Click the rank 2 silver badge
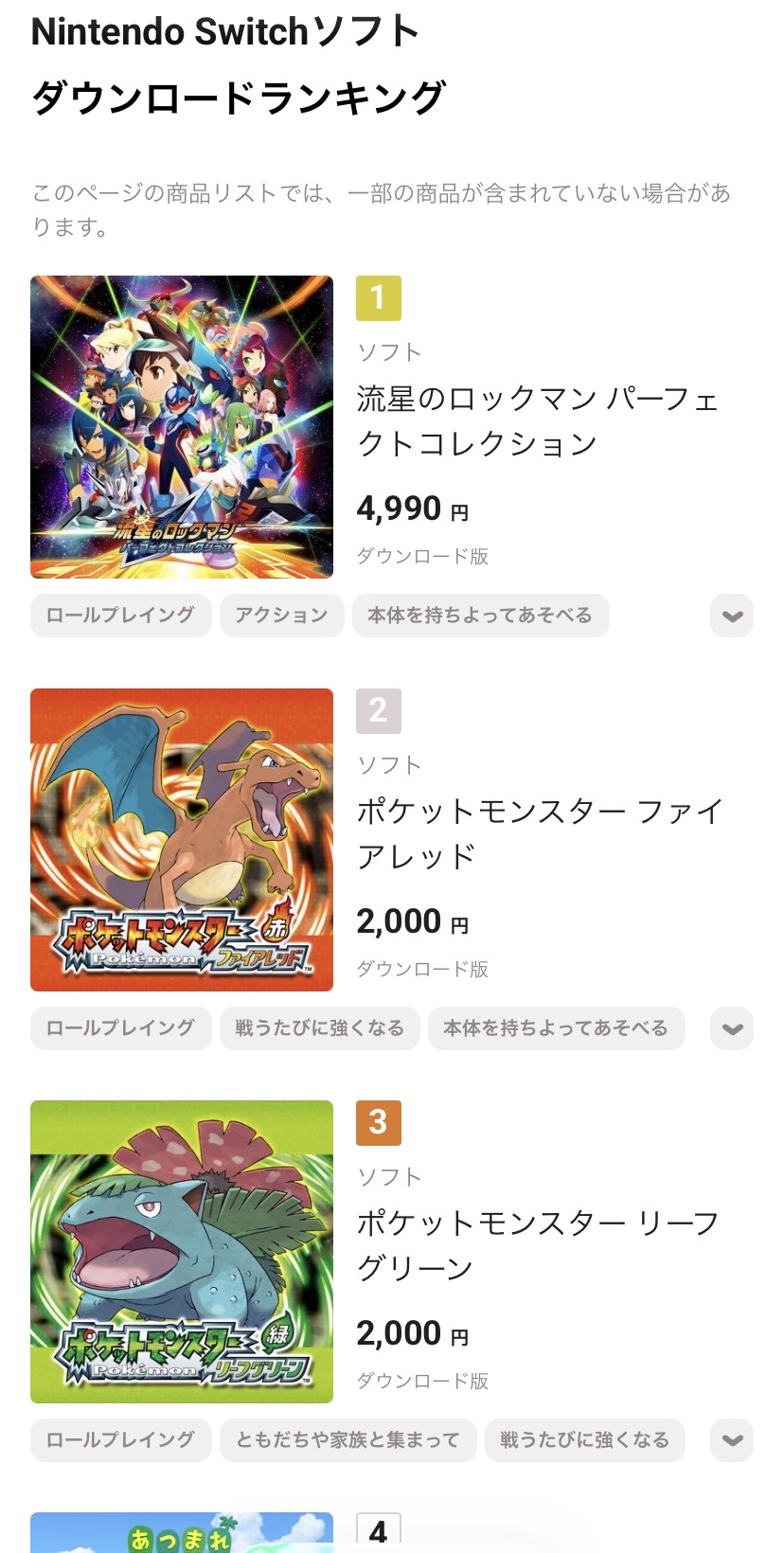The width and height of the screenshot is (784, 1553). (x=379, y=711)
